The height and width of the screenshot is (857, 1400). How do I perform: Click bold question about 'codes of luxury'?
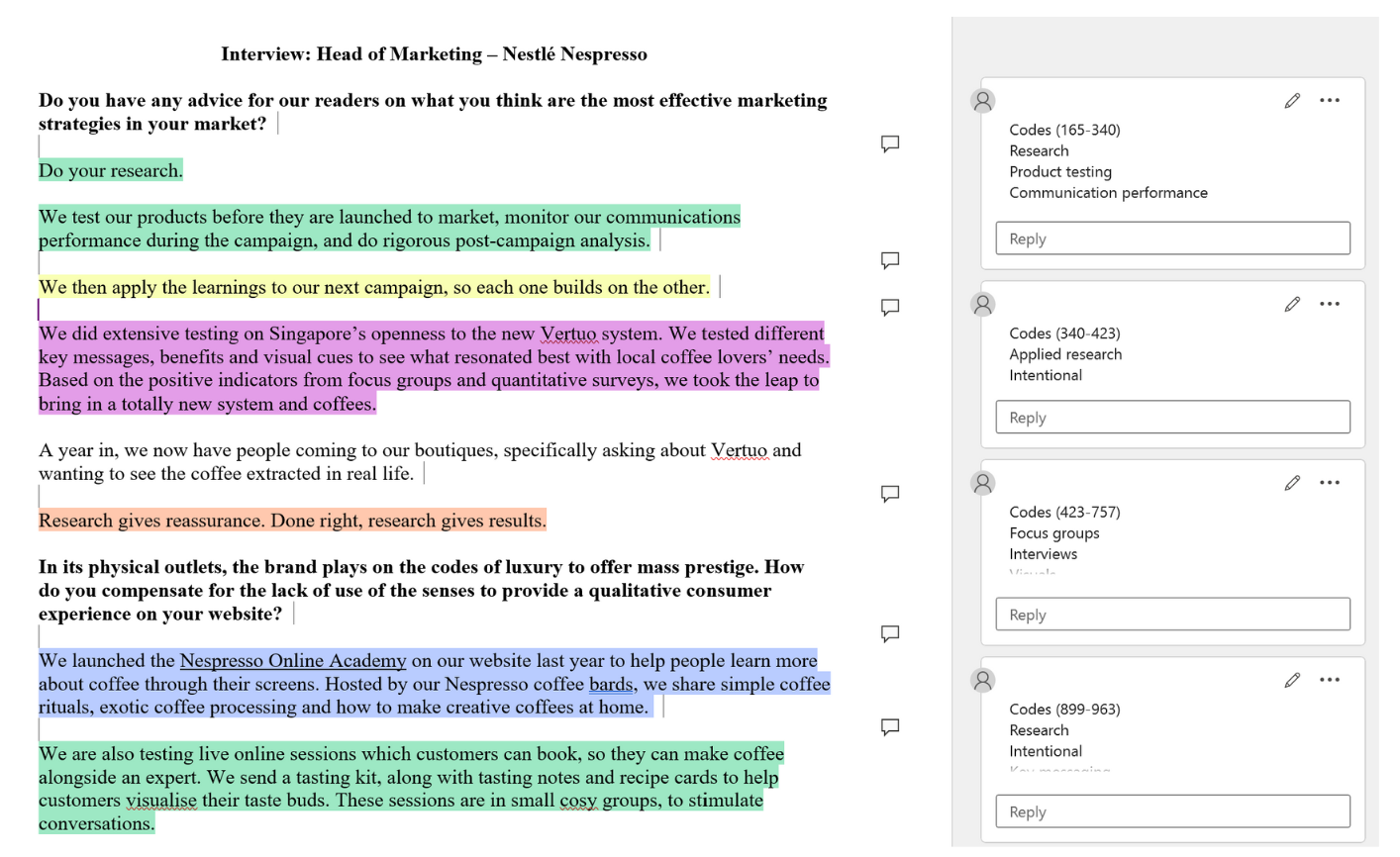(421, 591)
